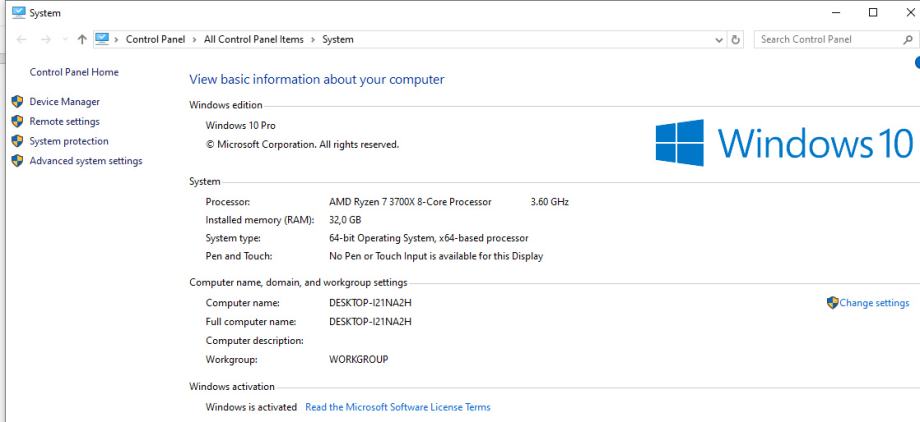The width and height of the screenshot is (920, 422).
Task: Click the Advanced system settings shield icon
Action: (16, 161)
